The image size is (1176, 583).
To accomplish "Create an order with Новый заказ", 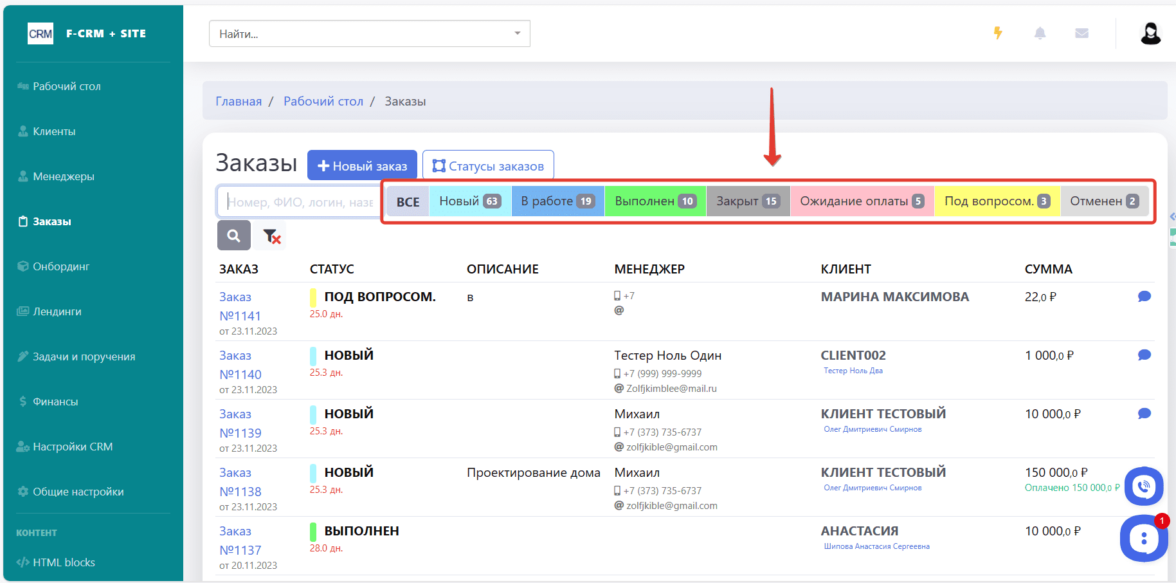I will tap(362, 165).
